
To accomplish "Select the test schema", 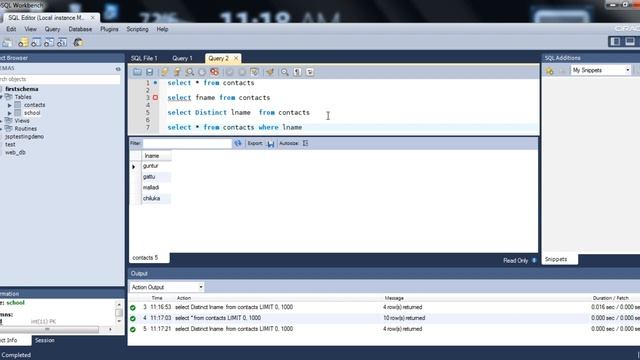I will pos(10,144).
